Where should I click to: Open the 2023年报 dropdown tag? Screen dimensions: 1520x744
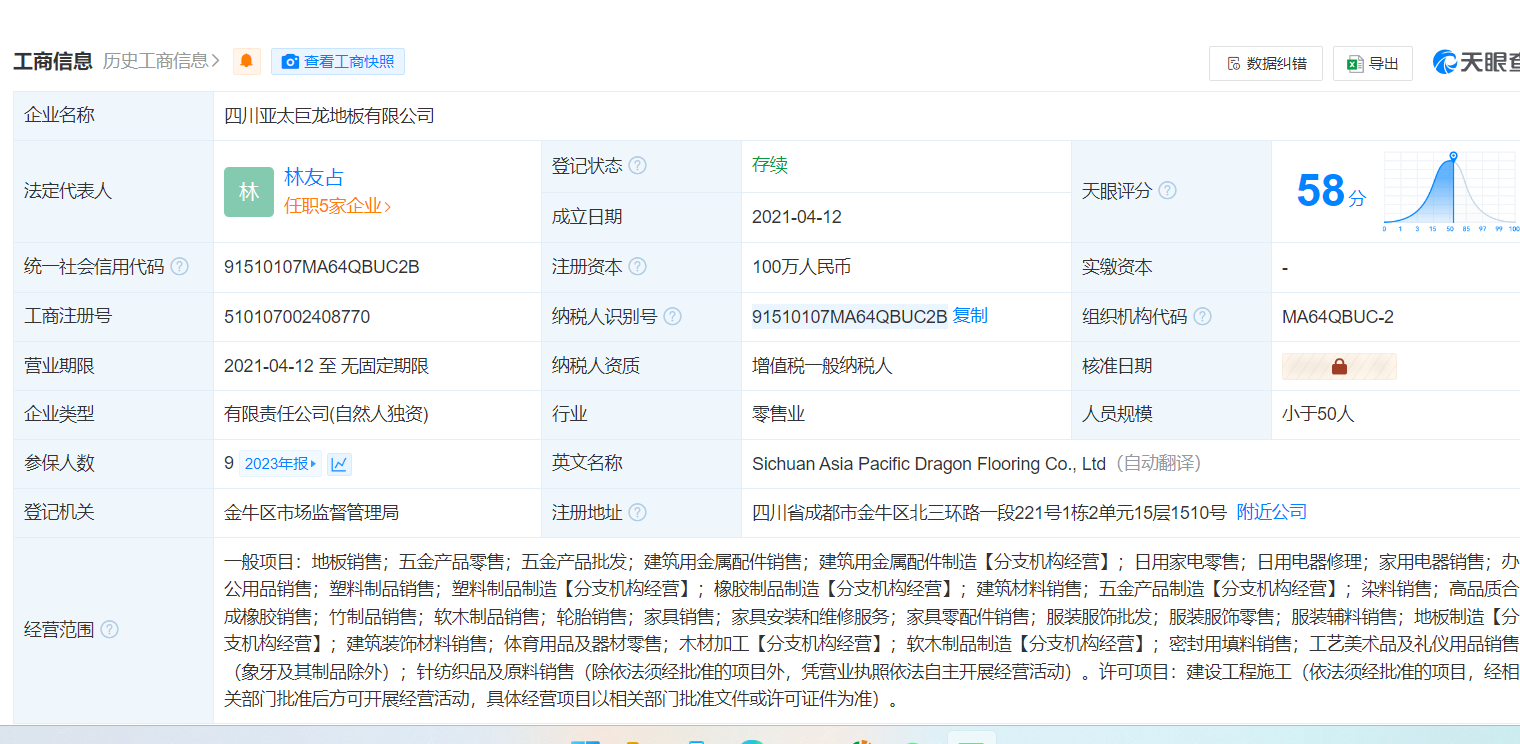(x=280, y=464)
